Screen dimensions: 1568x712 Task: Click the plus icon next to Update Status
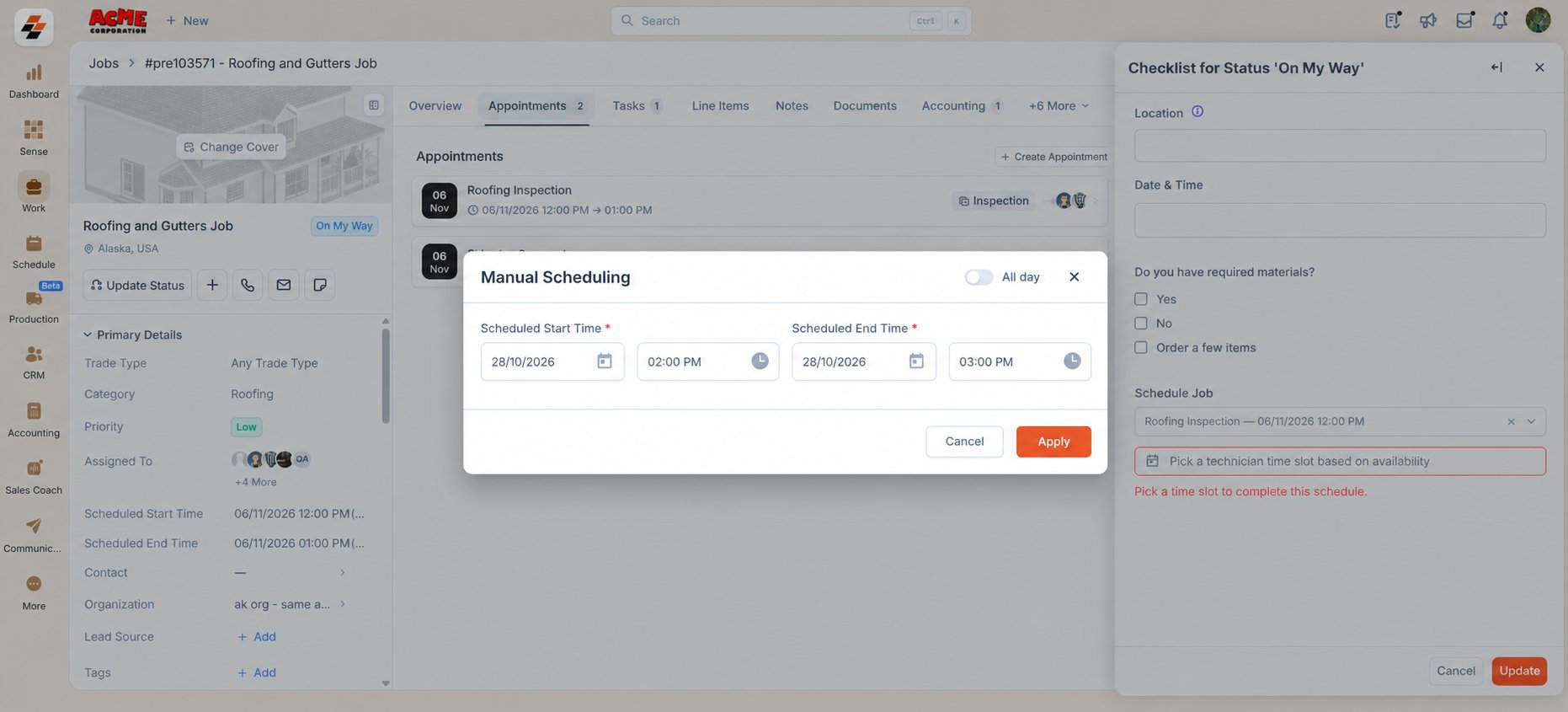tap(212, 285)
